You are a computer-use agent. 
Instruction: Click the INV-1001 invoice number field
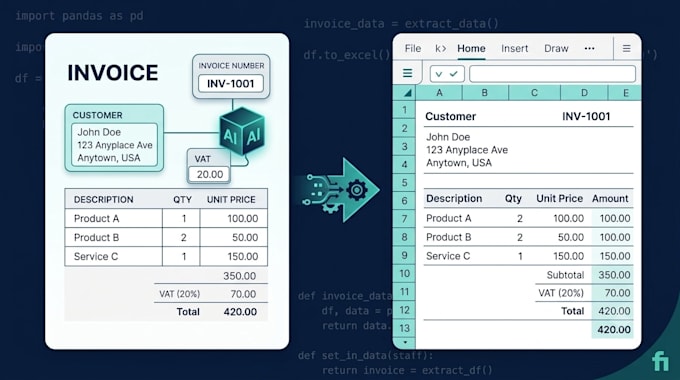(231, 83)
